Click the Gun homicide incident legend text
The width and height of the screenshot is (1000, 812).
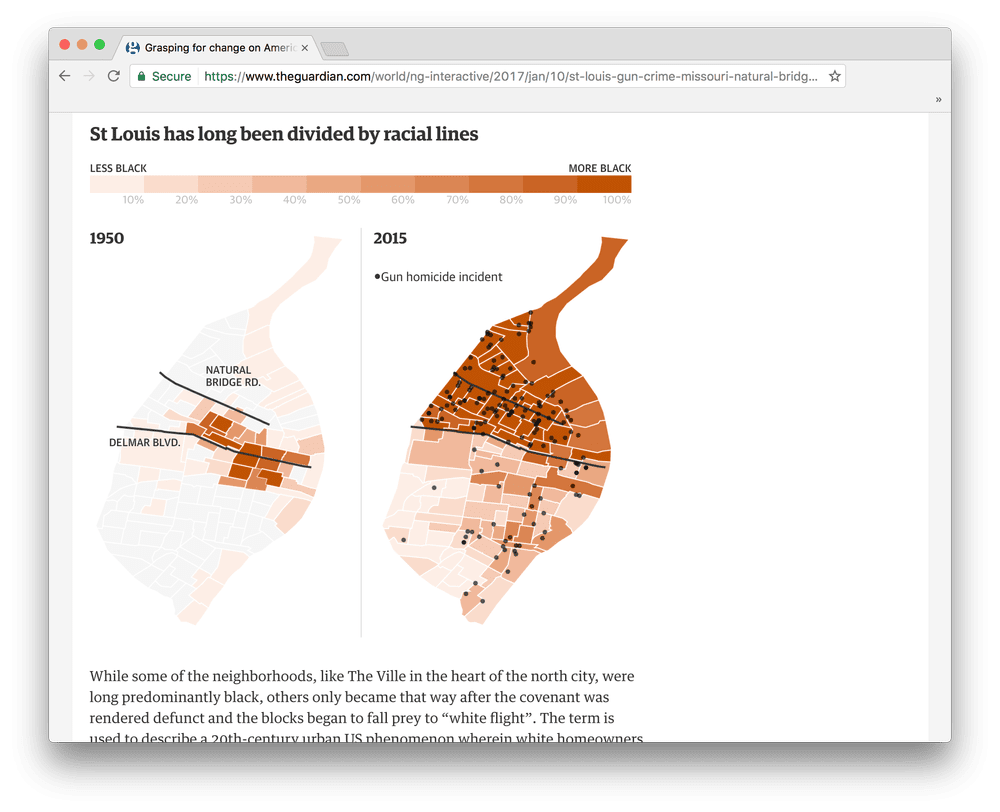(x=441, y=277)
